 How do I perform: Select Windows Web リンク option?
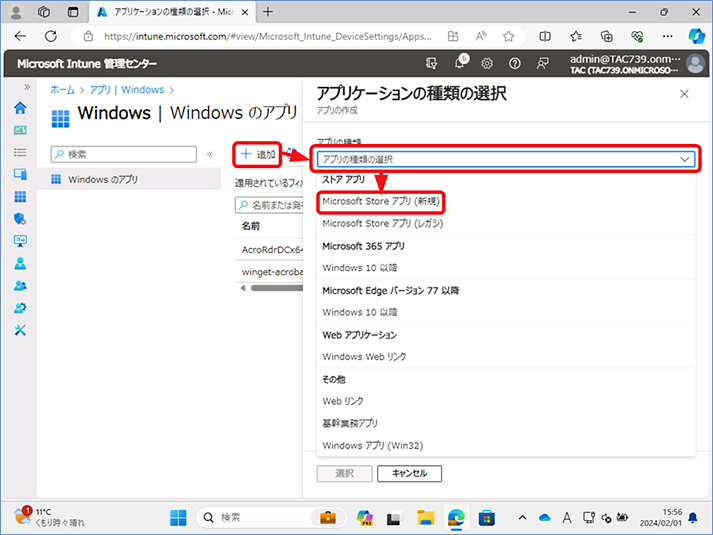pos(364,357)
